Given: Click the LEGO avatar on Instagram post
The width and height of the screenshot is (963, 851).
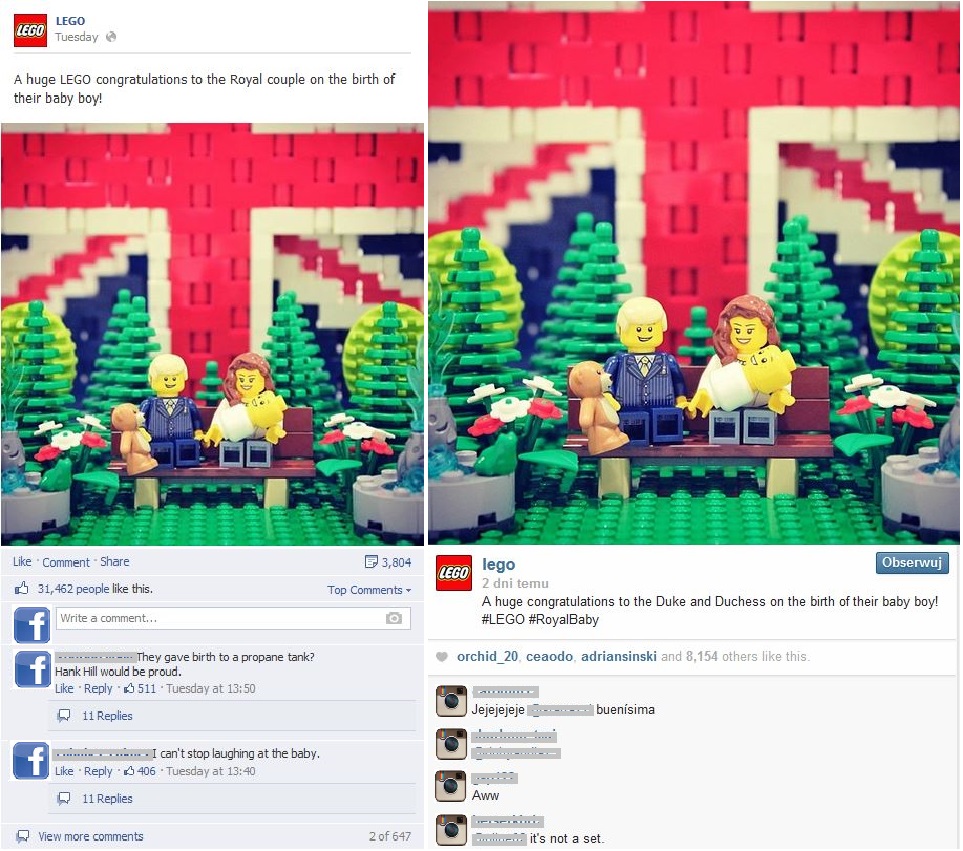Looking at the screenshot, I should [x=454, y=573].
